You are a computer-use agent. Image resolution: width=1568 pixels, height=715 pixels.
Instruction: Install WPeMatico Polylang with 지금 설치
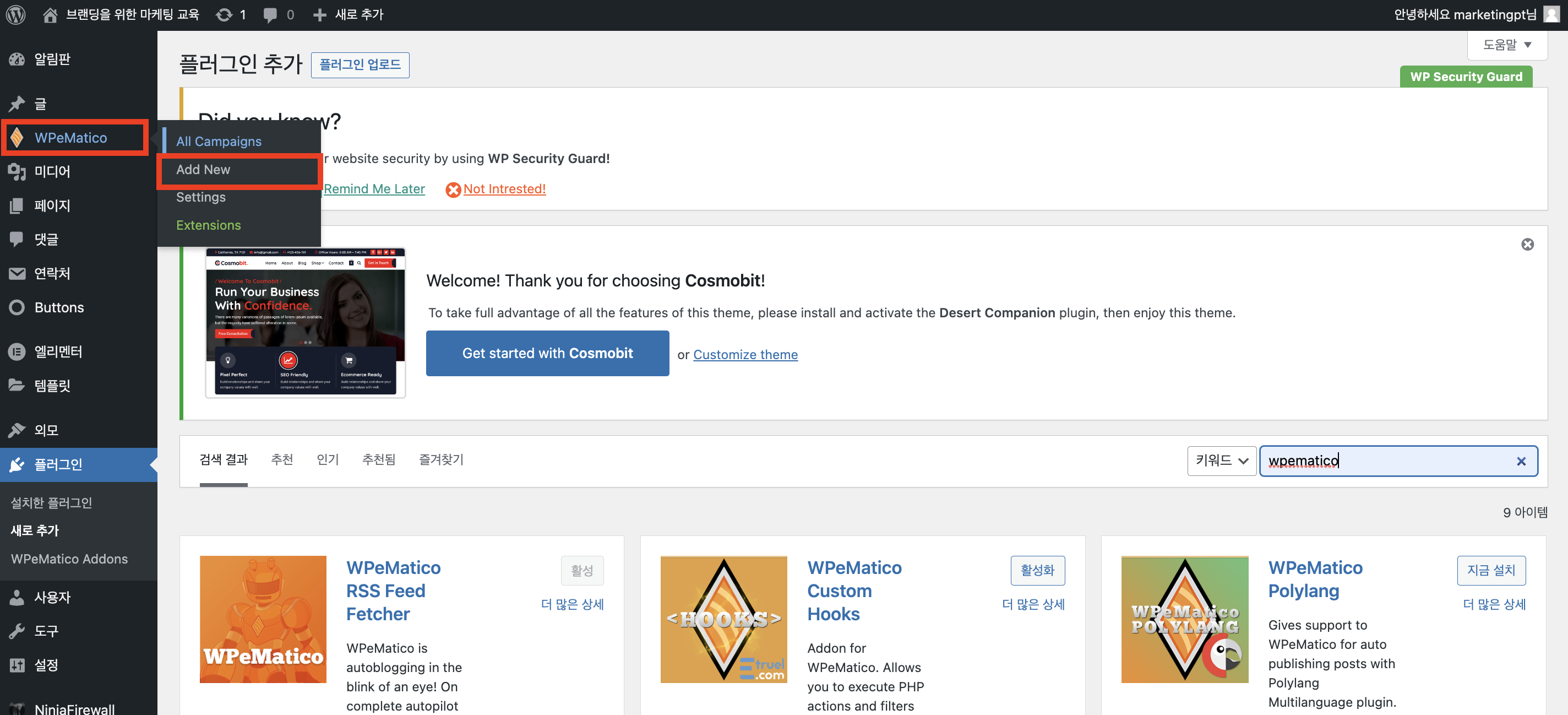click(1491, 571)
